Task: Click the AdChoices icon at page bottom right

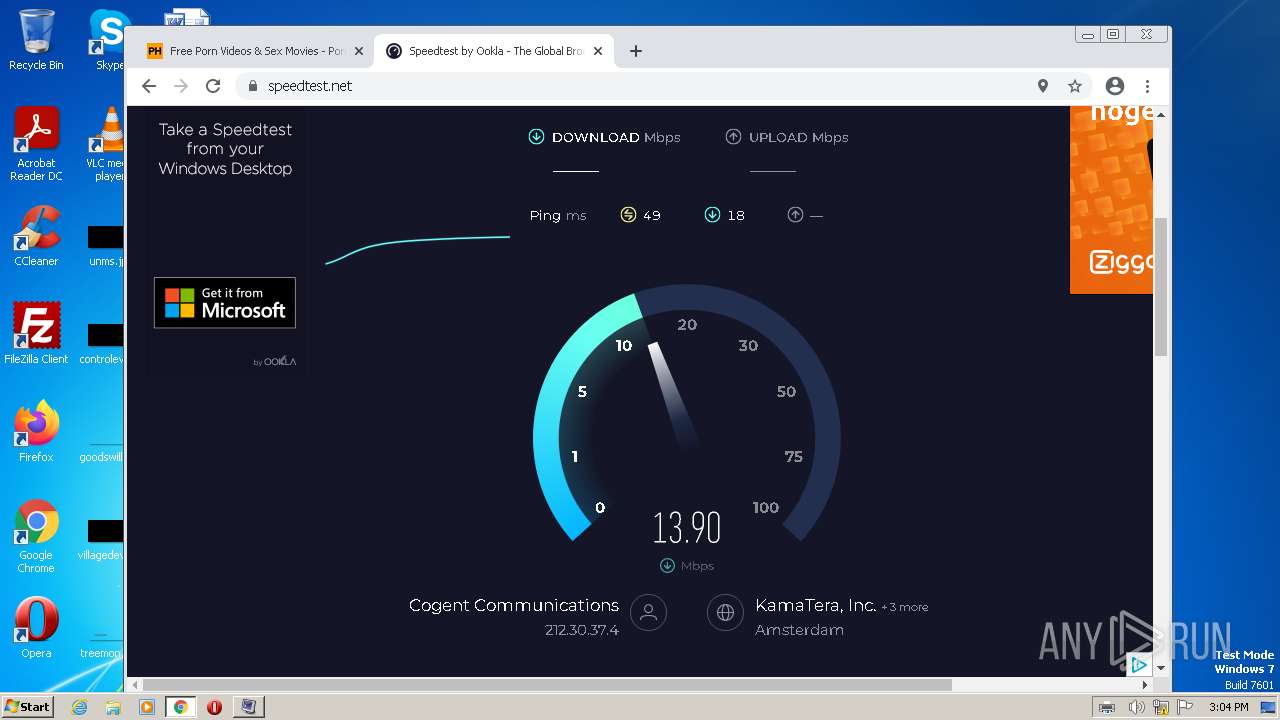Action: click(x=1139, y=664)
